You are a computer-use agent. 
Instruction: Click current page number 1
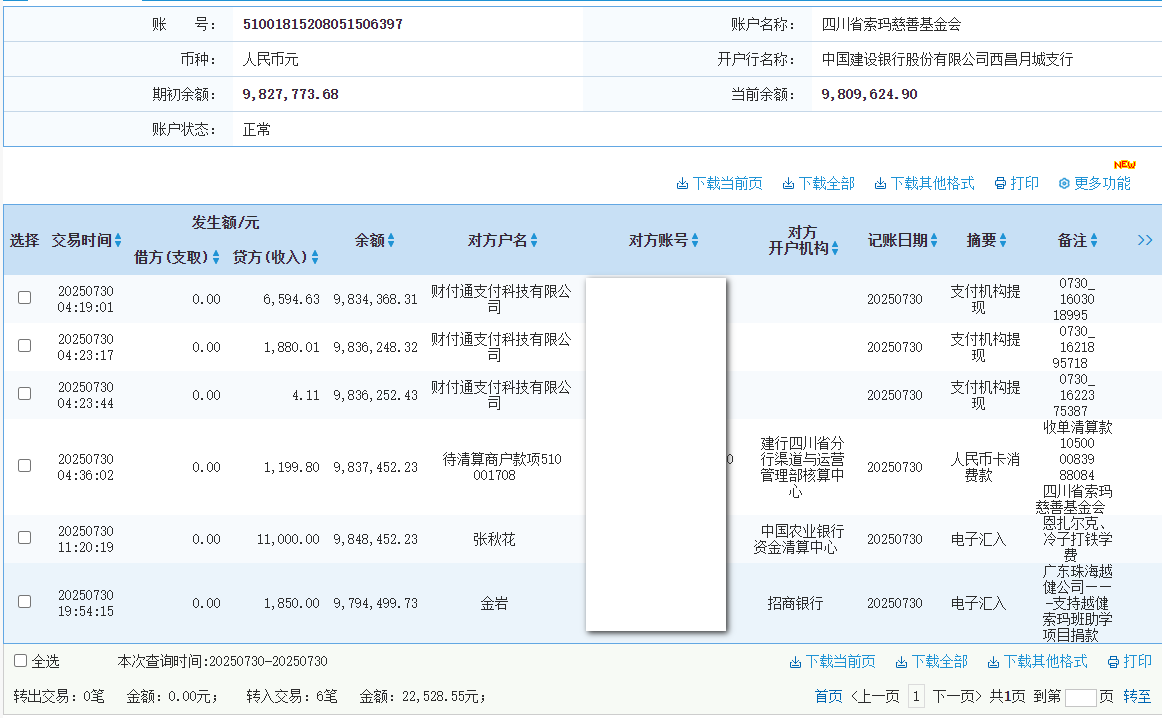click(916, 697)
